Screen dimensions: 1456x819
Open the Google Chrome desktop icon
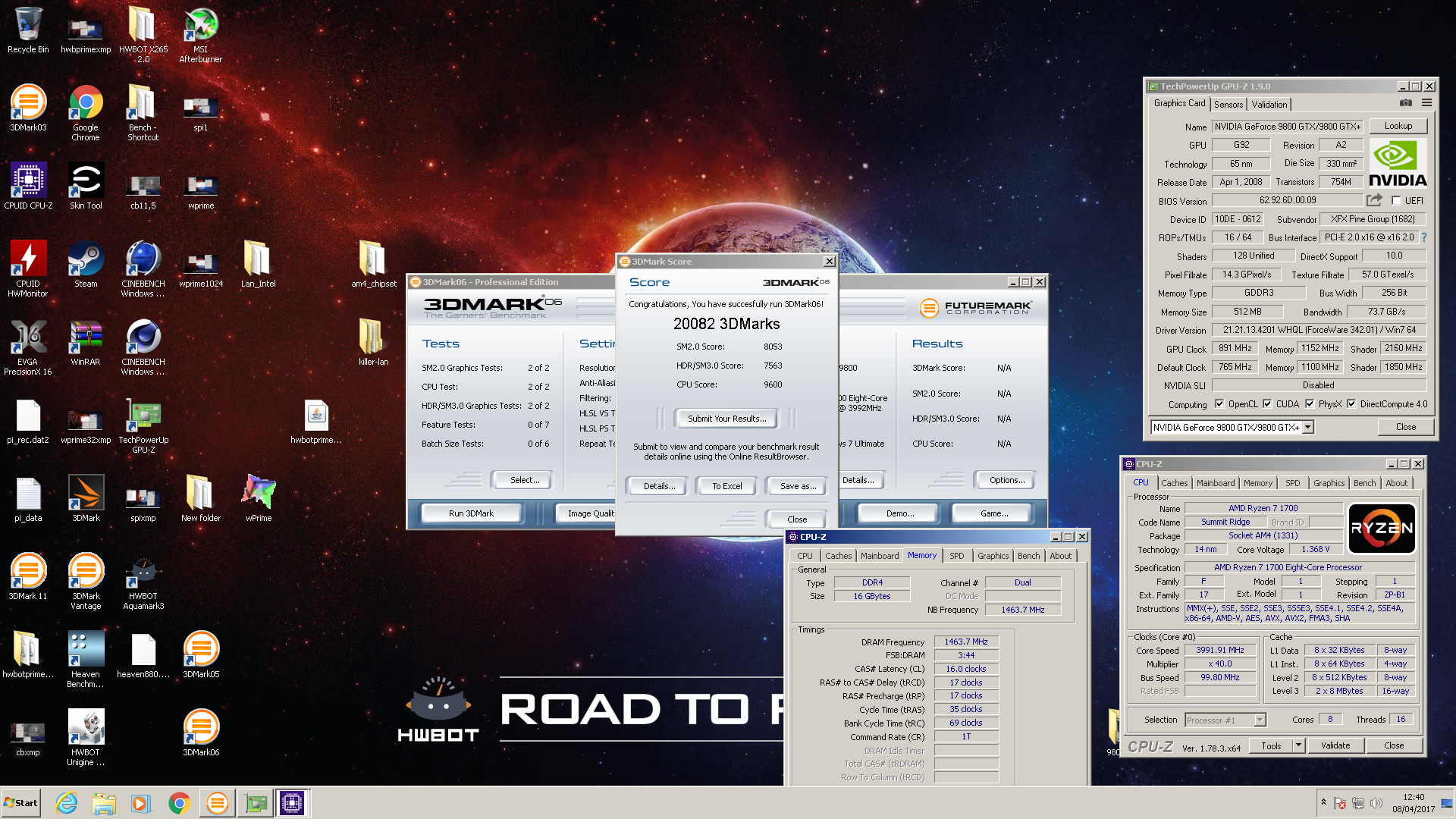click(x=86, y=113)
